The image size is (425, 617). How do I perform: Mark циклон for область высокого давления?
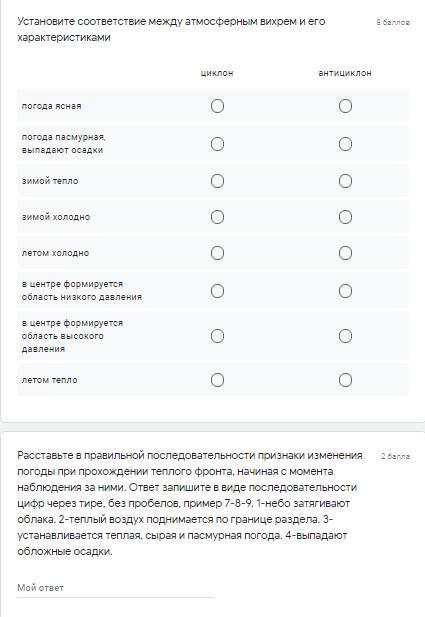(217, 336)
